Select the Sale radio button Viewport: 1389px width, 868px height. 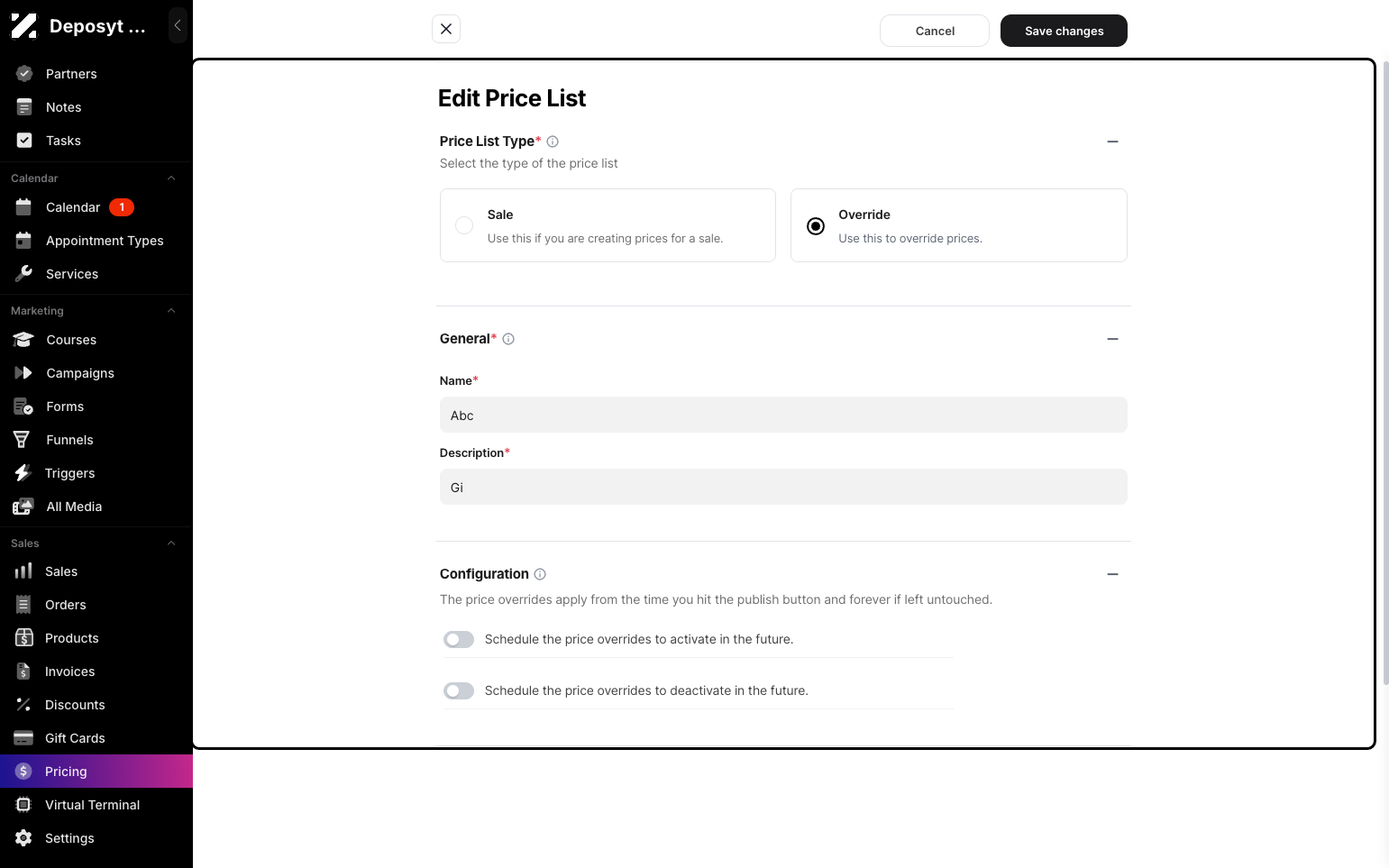464,225
